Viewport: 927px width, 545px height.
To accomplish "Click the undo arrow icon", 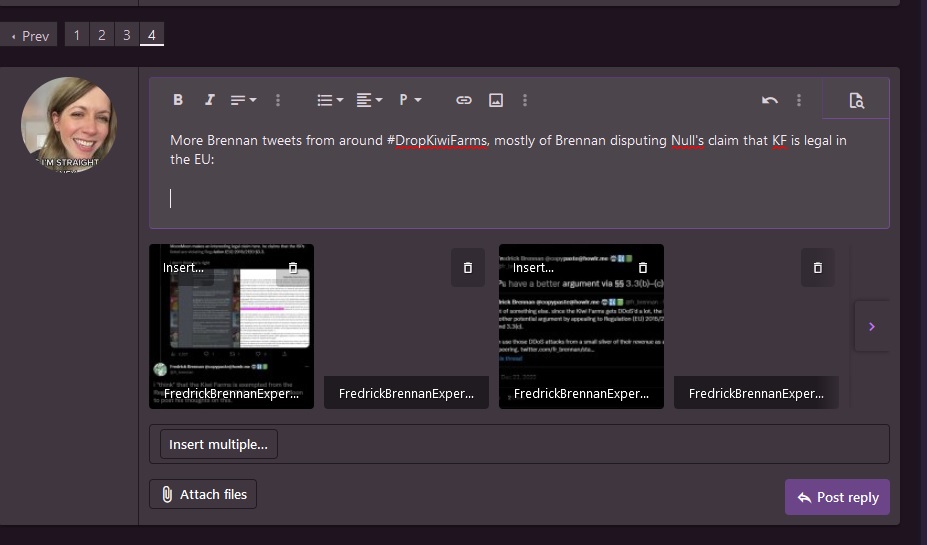I will (x=769, y=100).
